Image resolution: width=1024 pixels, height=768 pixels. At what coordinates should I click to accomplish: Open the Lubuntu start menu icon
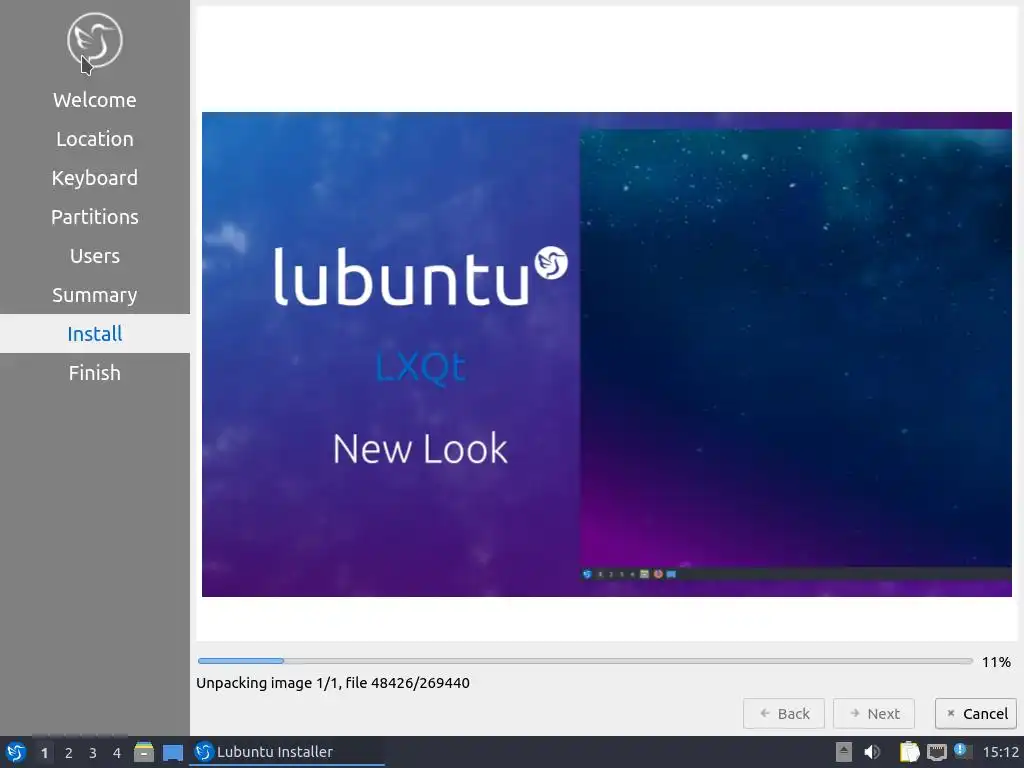[x=15, y=752]
